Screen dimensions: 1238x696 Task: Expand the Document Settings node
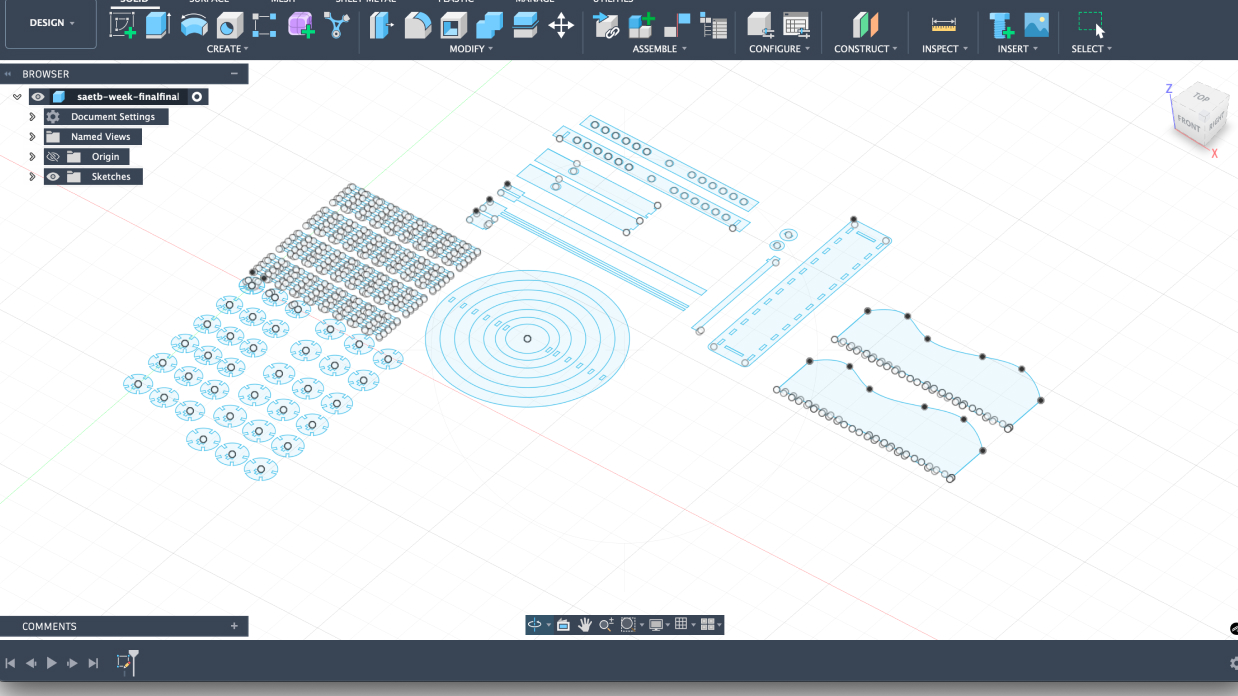[x=32, y=117]
